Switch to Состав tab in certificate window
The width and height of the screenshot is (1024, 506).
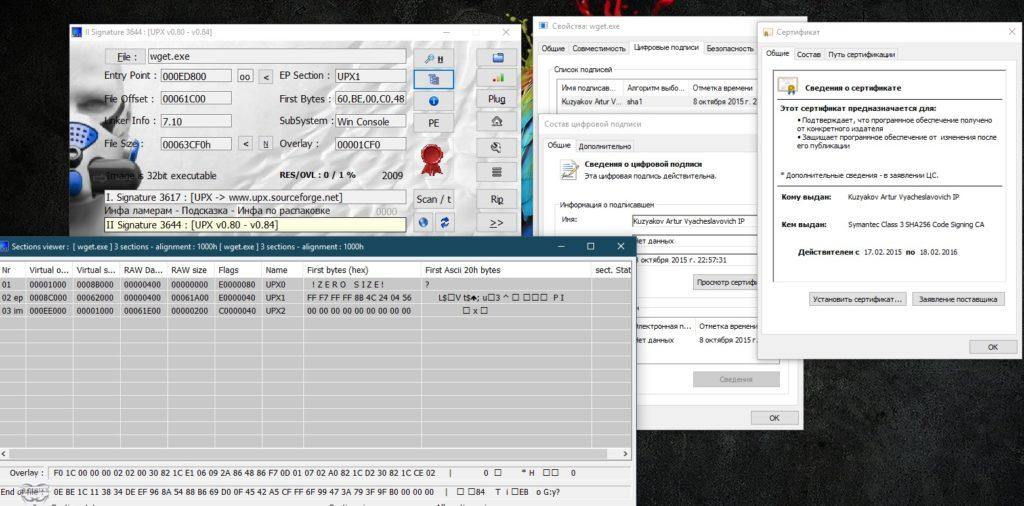[x=808, y=54]
